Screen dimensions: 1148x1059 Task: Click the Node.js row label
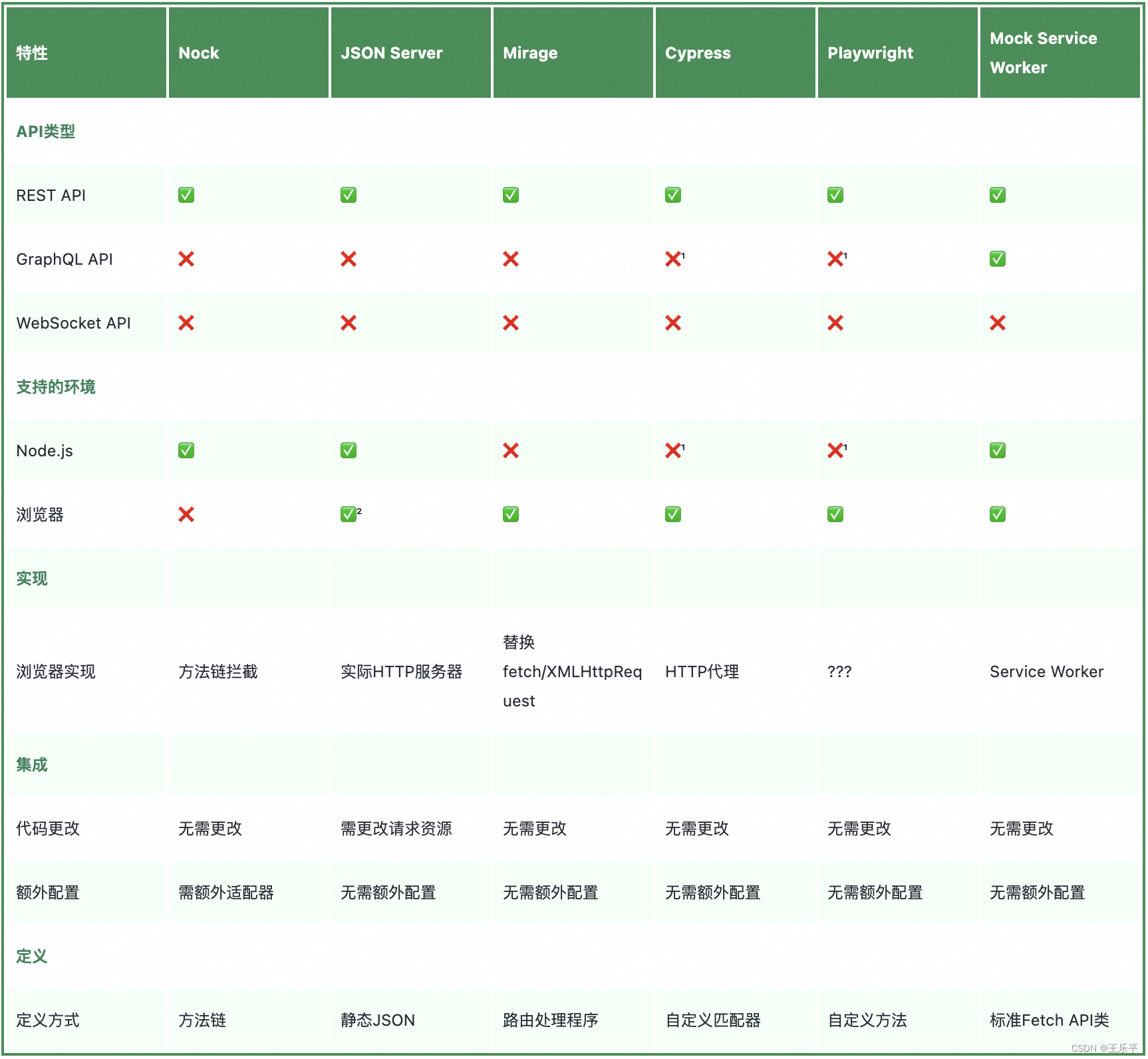[45, 451]
